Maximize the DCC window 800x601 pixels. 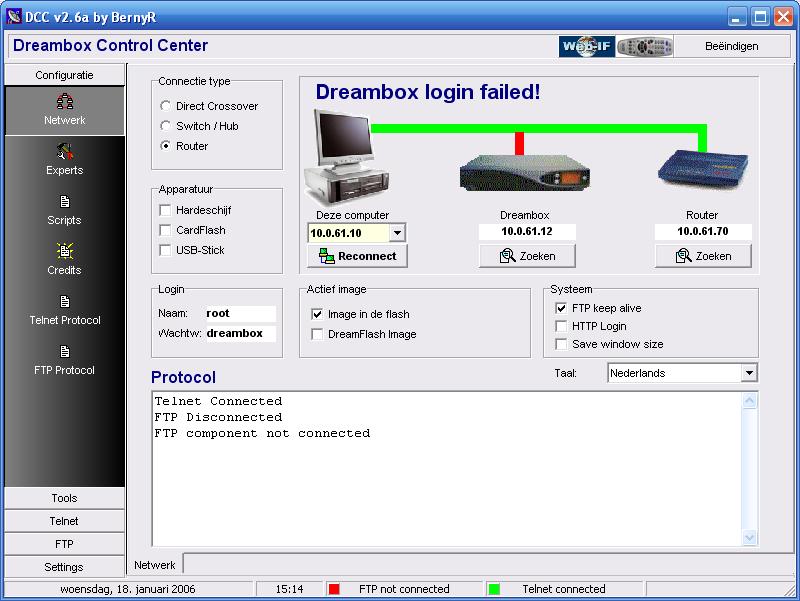click(760, 17)
